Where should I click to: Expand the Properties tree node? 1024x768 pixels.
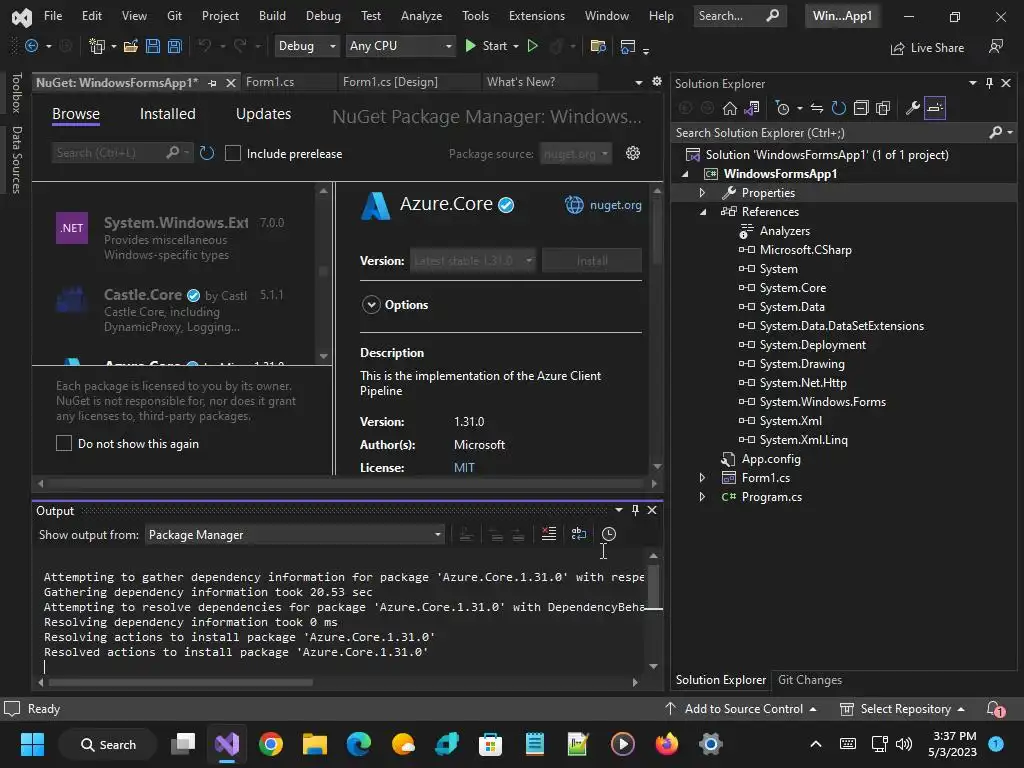(x=702, y=193)
